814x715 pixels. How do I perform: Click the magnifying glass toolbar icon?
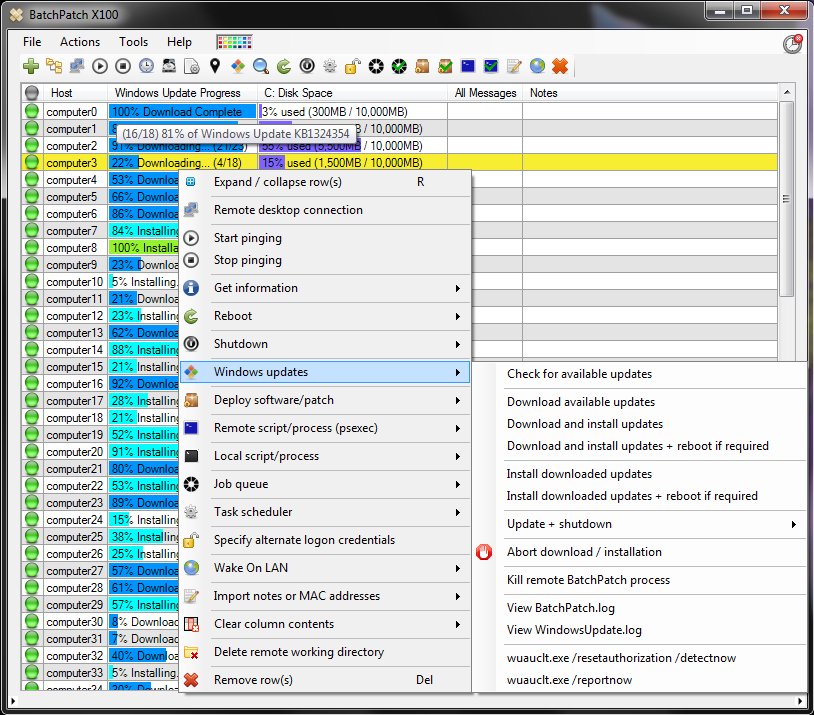pyautogui.click(x=261, y=66)
